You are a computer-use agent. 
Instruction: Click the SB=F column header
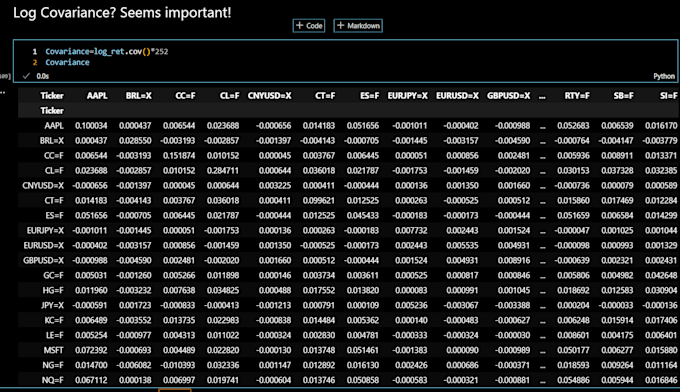623,96
